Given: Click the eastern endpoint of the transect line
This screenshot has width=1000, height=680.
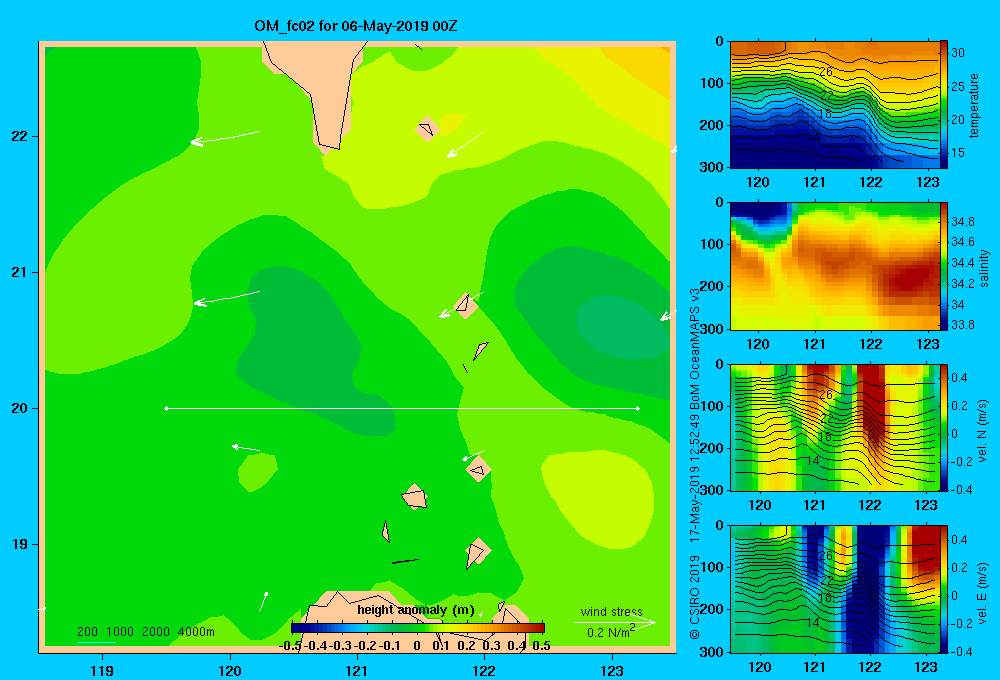Looking at the screenshot, I should [x=637, y=408].
